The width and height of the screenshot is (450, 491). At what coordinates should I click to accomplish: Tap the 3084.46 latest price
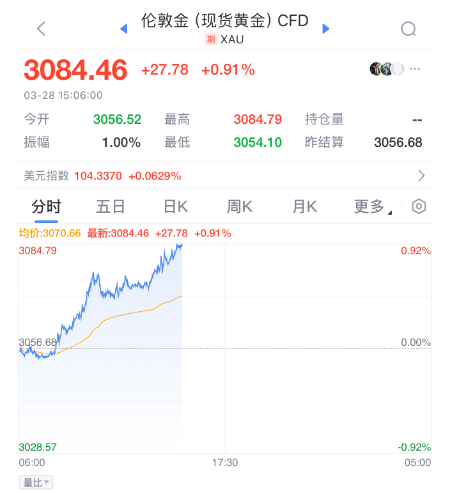click(75, 70)
